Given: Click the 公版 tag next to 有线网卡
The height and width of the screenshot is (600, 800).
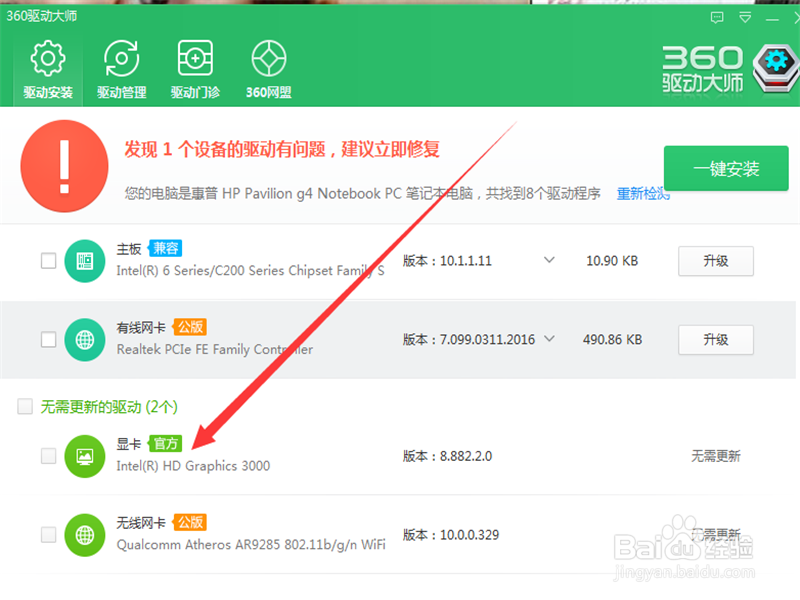Looking at the screenshot, I should click(x=190, y=327).
